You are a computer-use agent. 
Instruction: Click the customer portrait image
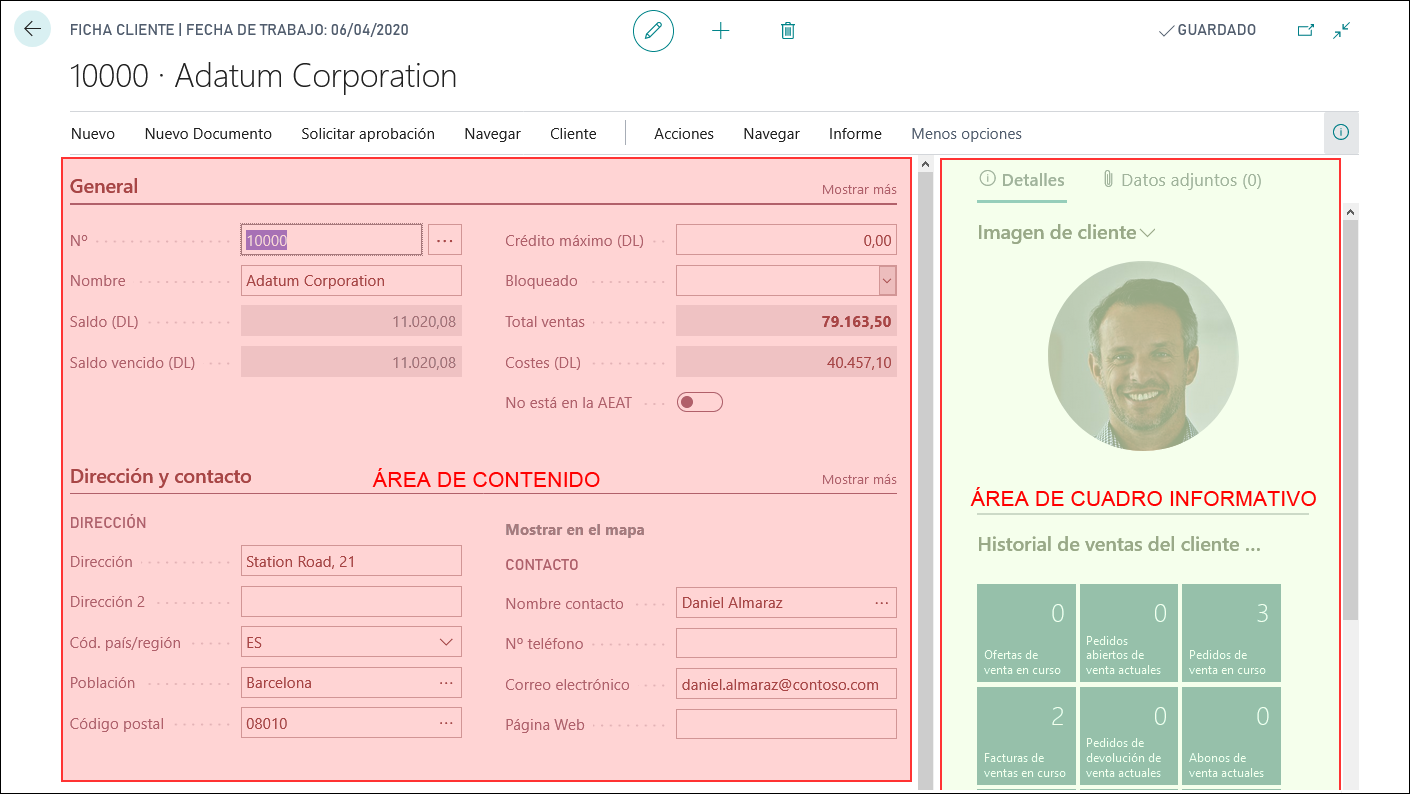click(1143, 356)
